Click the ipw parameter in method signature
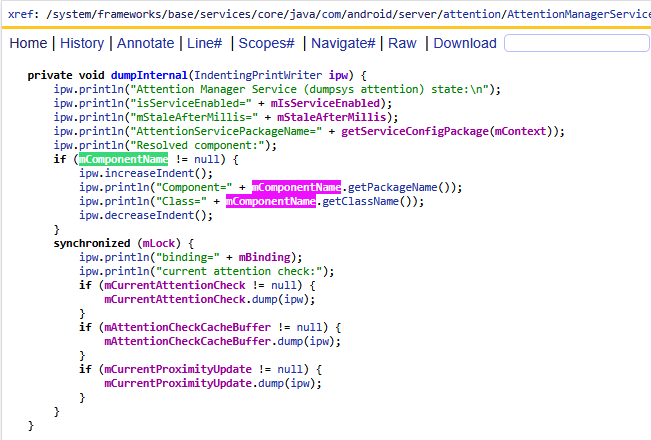 coord(338,75)
